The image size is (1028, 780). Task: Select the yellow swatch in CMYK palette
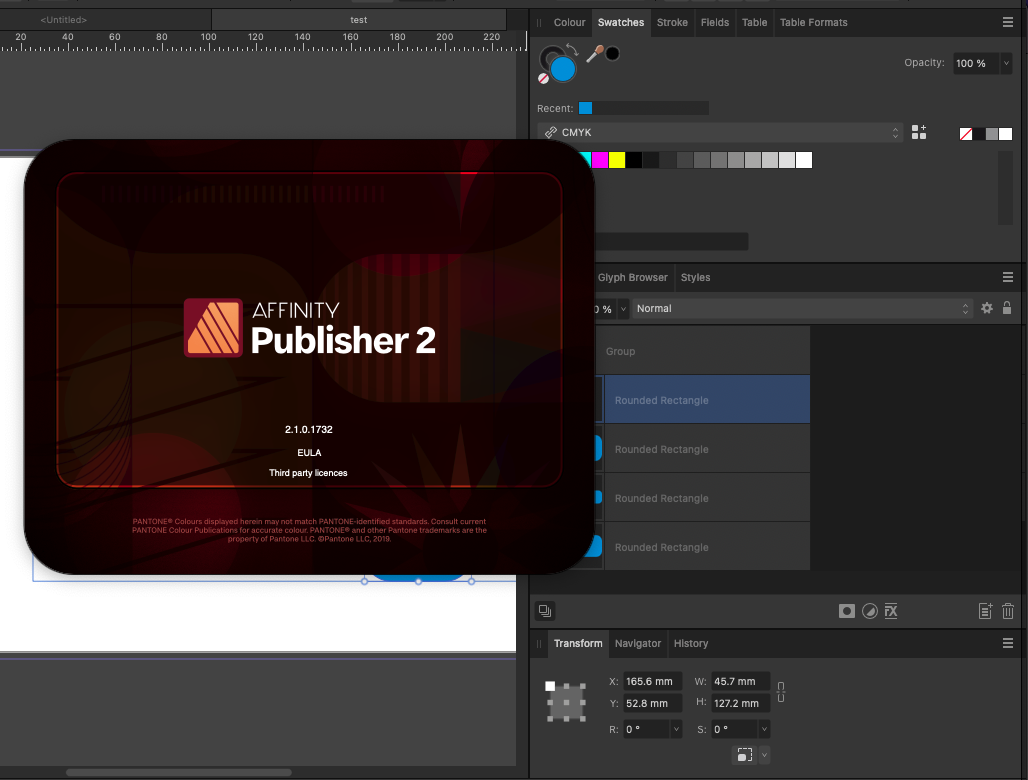pyautogui.click(x=617, y=160)
